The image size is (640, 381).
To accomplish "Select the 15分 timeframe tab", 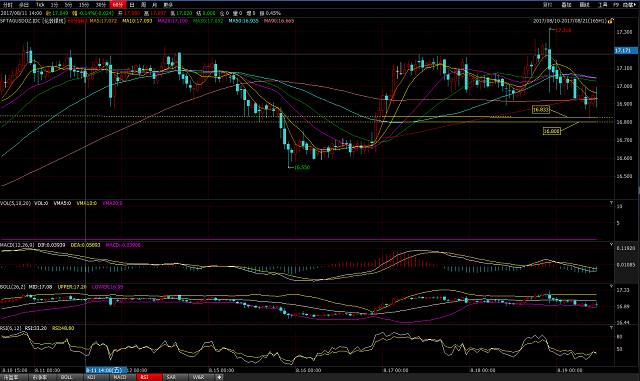I will [84, 4].
